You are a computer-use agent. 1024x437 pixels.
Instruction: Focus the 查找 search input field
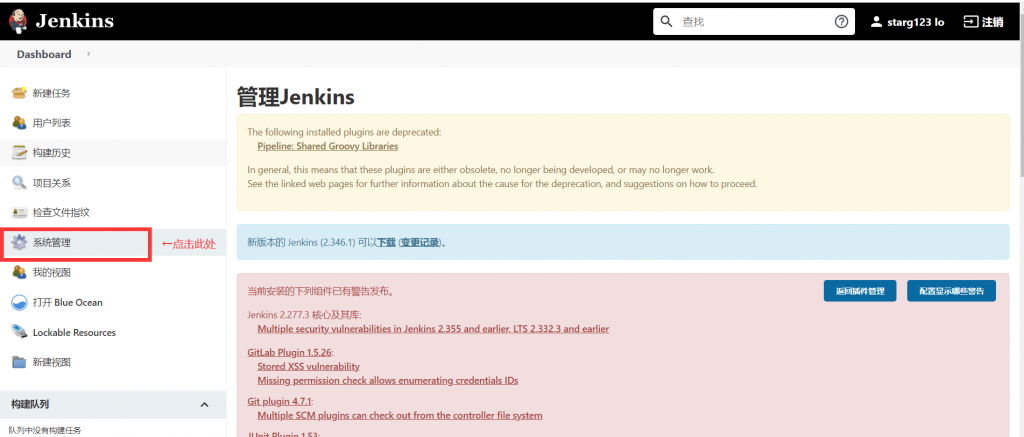tap(754, 22)
